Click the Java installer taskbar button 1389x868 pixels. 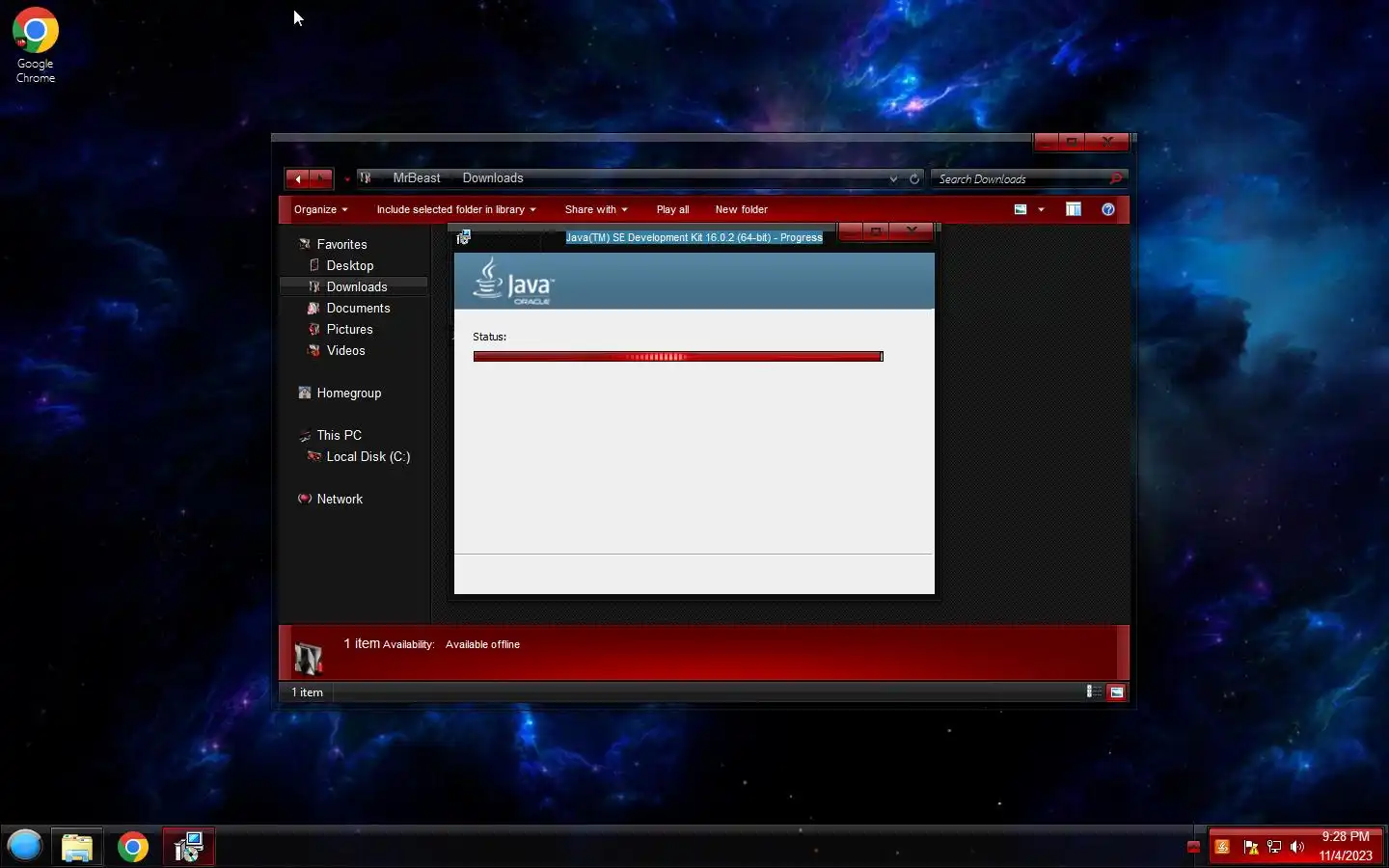(188, 847)
